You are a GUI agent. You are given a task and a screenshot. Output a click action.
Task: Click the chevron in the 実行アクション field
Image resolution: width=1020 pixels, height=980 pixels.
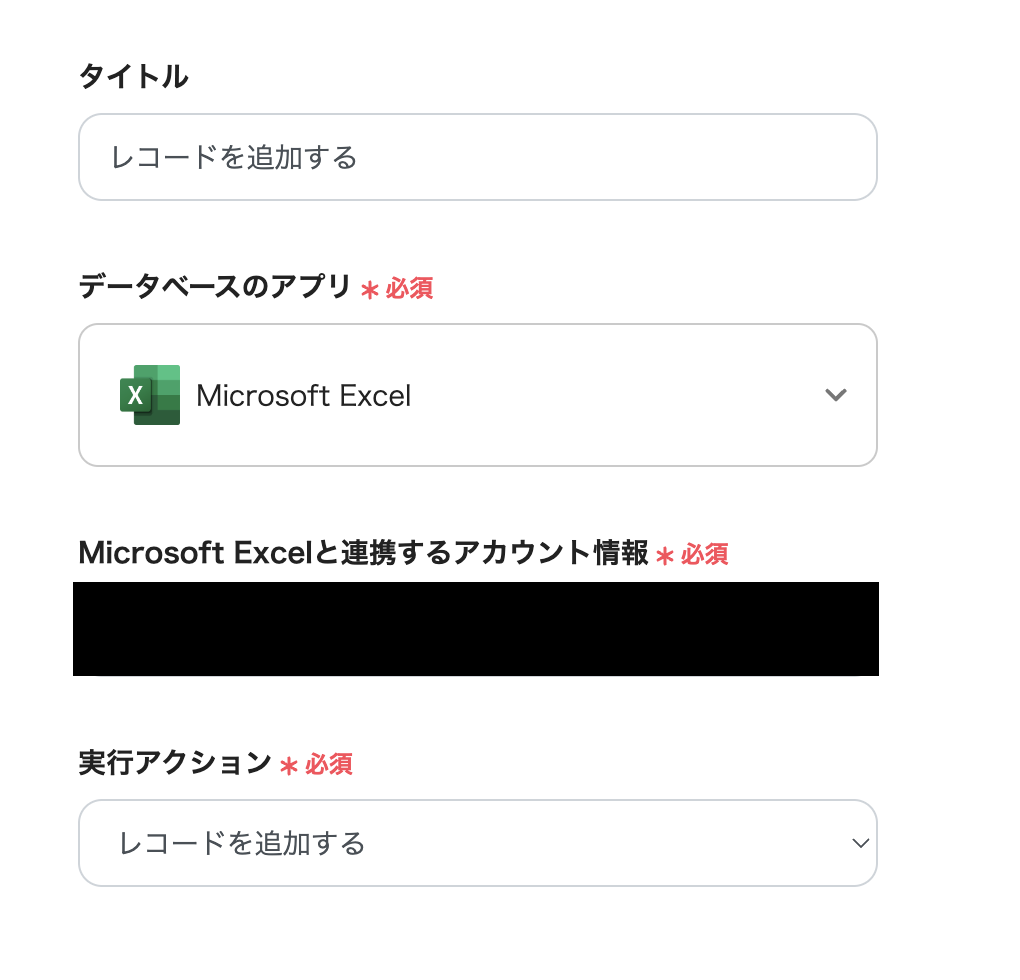(x=858, y=843)
